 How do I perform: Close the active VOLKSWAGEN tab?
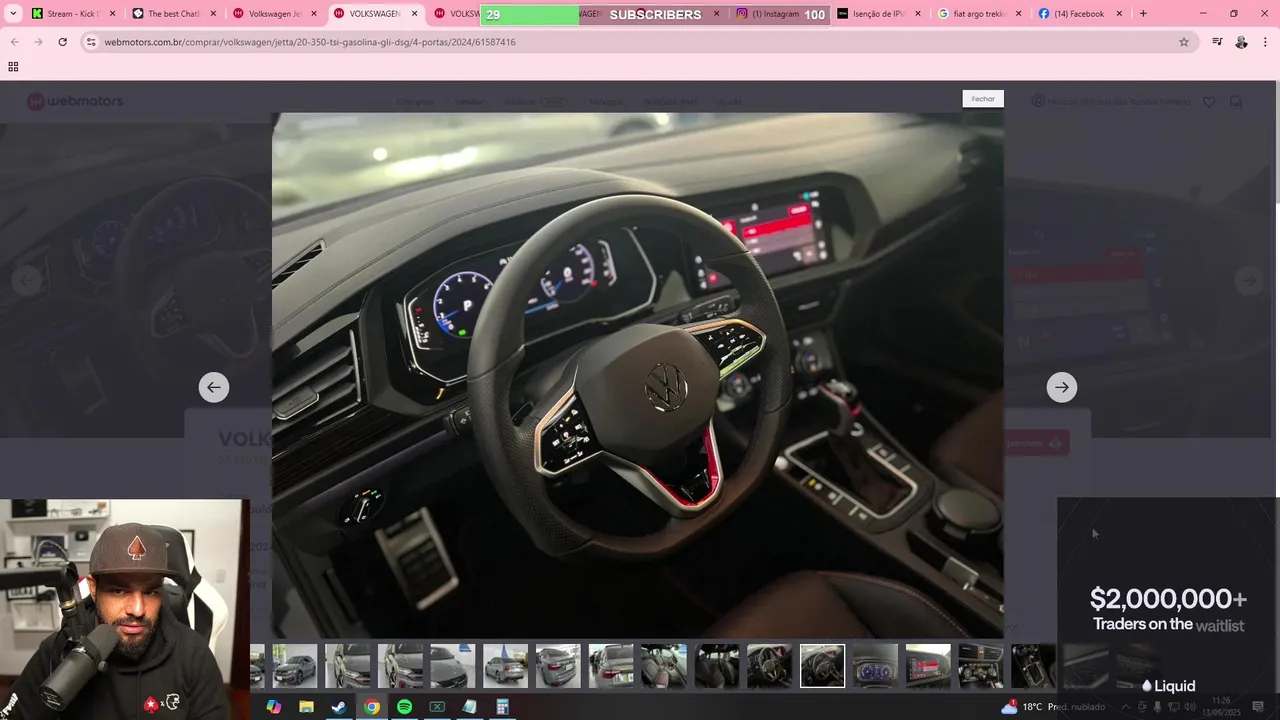tap(414, 14)
